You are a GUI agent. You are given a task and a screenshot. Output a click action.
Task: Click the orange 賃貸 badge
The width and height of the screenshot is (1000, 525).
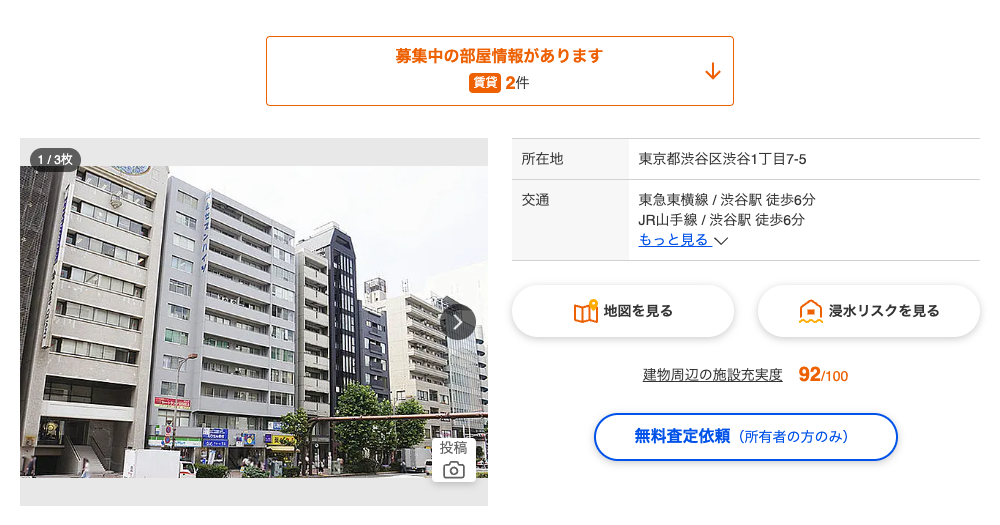click(x=485, y=82)
